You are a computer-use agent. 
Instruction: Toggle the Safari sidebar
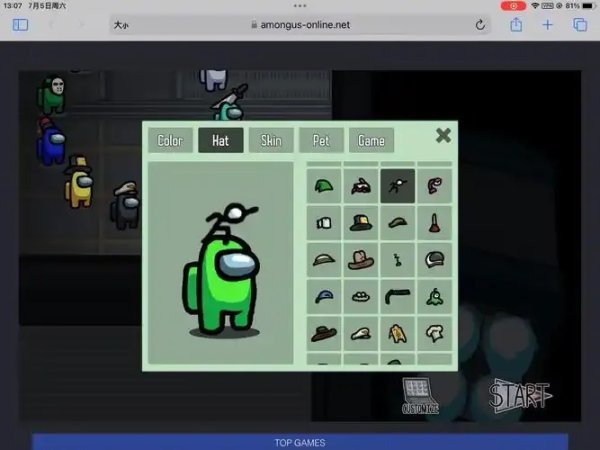pyautogui.click(x=20, y=25)
